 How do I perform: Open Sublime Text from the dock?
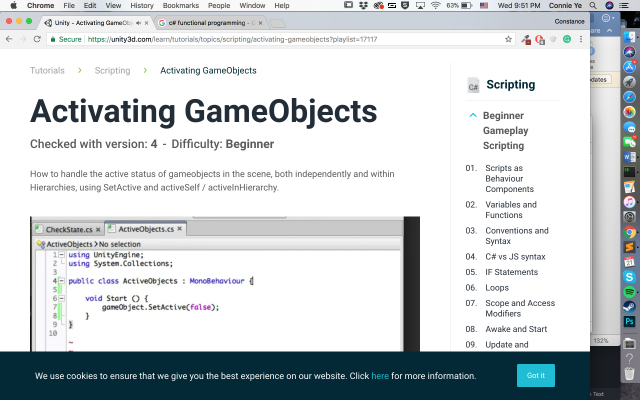point(629,247)
